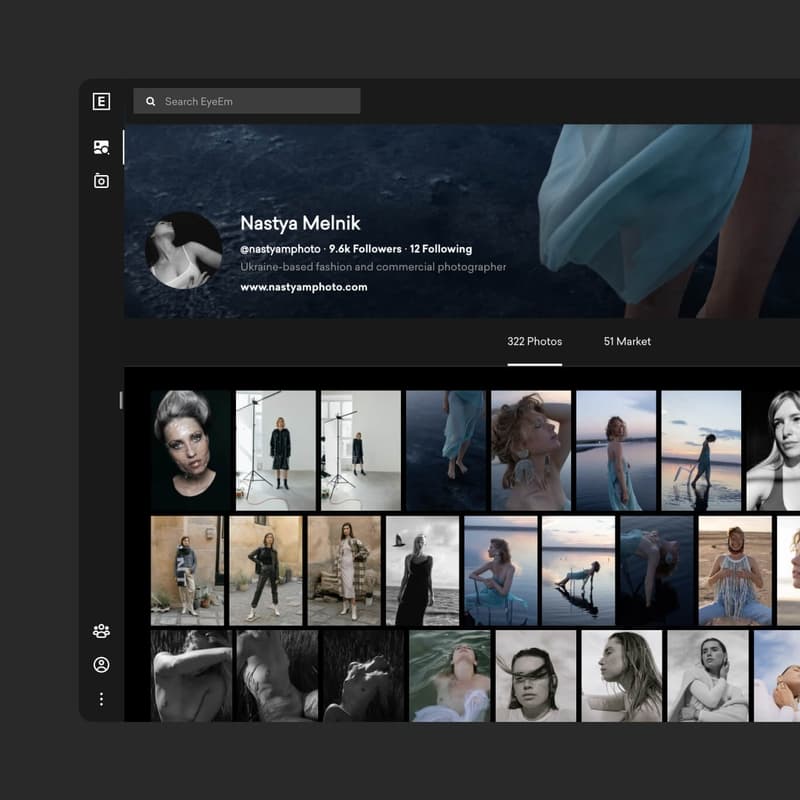This screenshot has width=800, height=800.
Task: Click the @nastyamphoto username handle
Action: pos(280,249)
